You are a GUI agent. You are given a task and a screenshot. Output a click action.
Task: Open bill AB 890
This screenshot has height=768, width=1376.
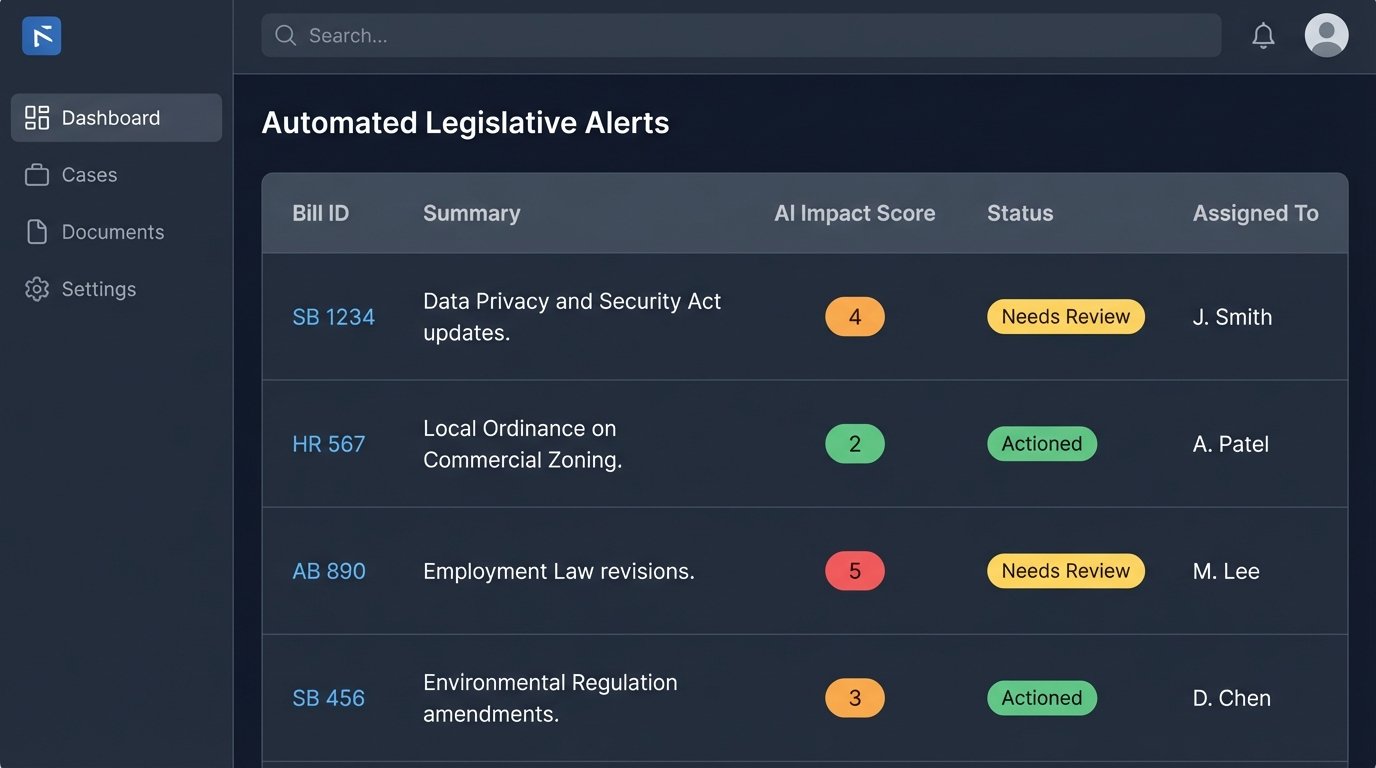click(x=328, y=570)
